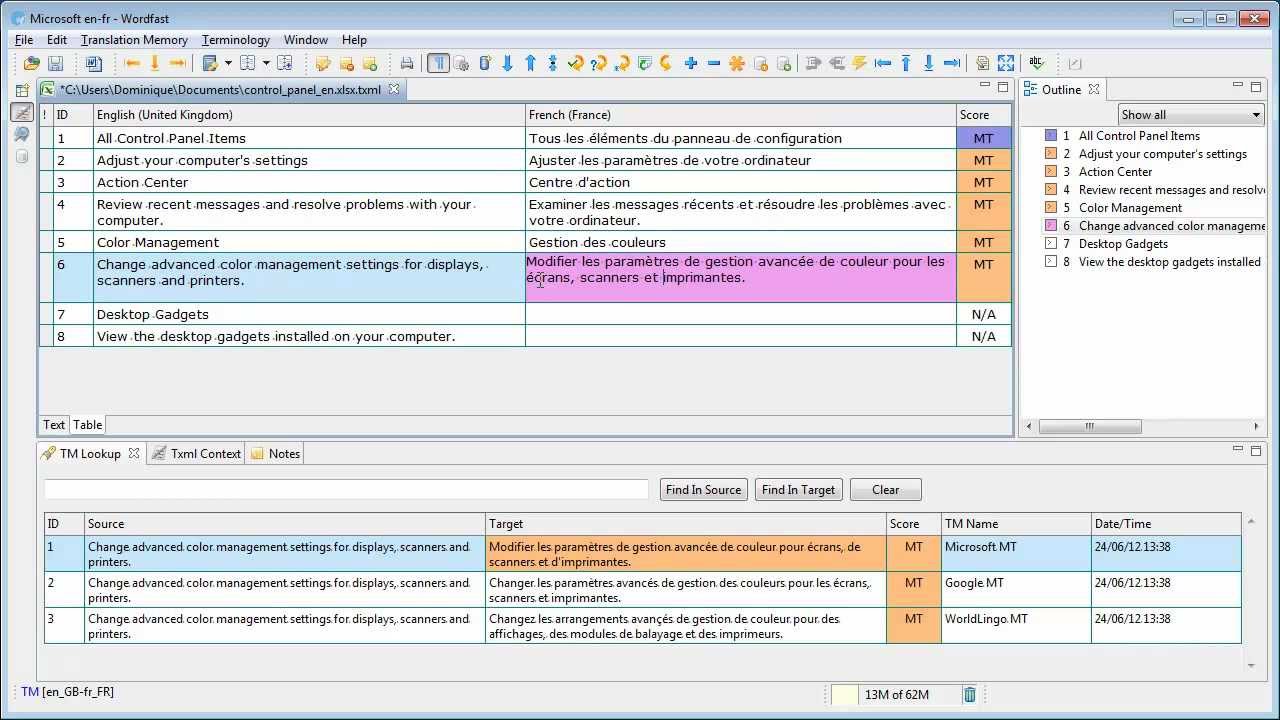Click the Find In Target button
The image size is (1280, 720).
(x=798, y=490)
